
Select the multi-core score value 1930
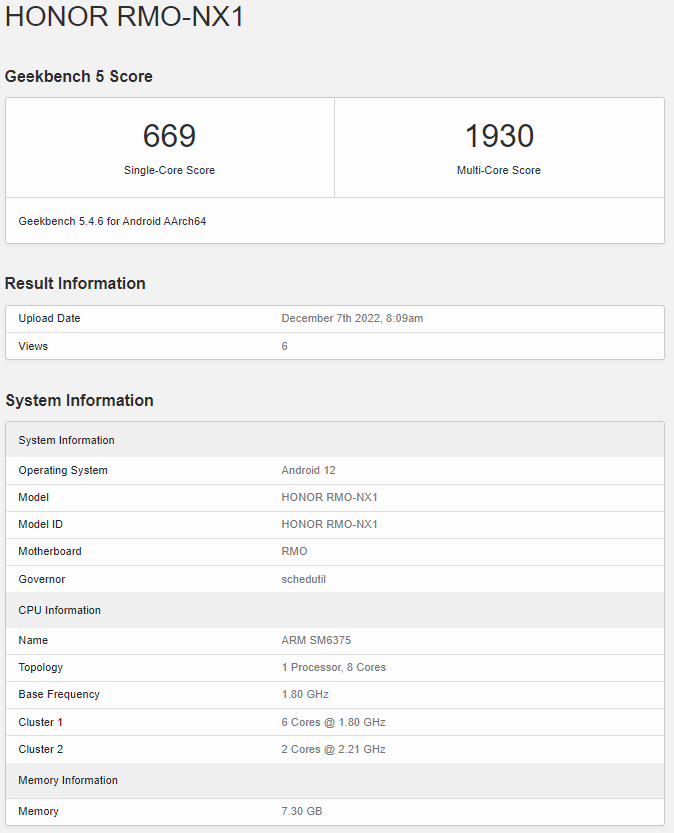[x=499, y=136]
